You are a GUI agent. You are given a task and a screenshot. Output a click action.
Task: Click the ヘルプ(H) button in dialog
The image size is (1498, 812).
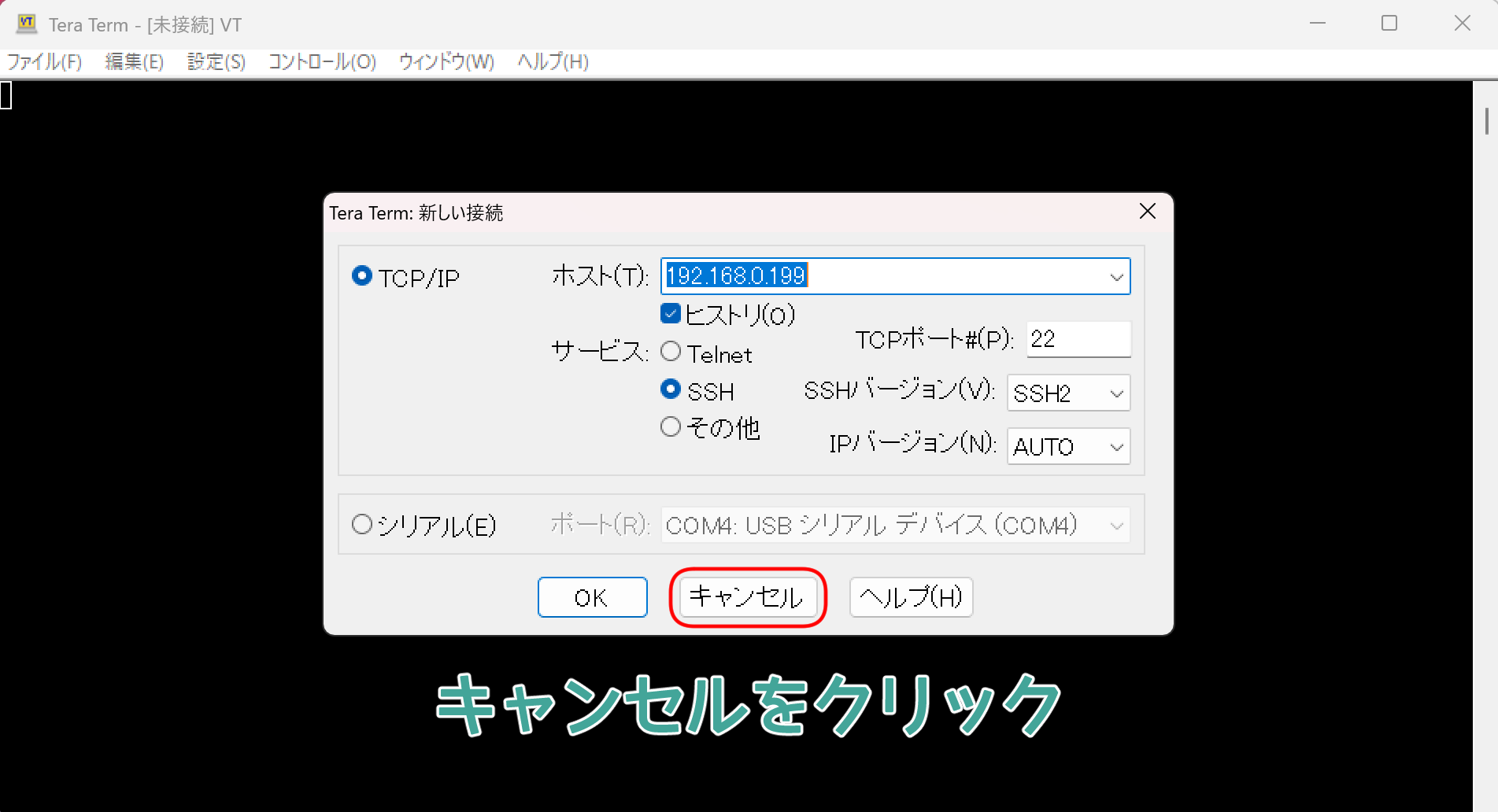tap(911, 597)
